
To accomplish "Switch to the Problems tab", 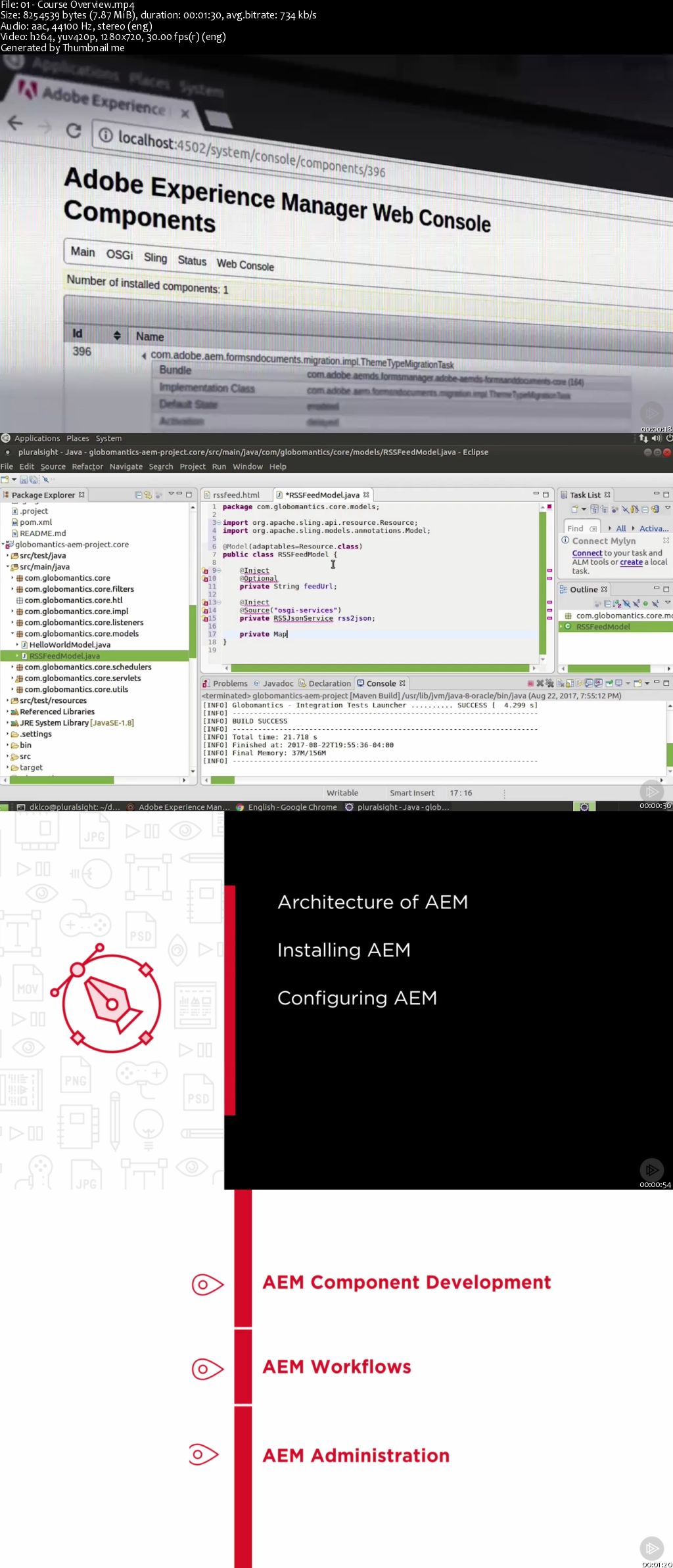I will point(225,683).
